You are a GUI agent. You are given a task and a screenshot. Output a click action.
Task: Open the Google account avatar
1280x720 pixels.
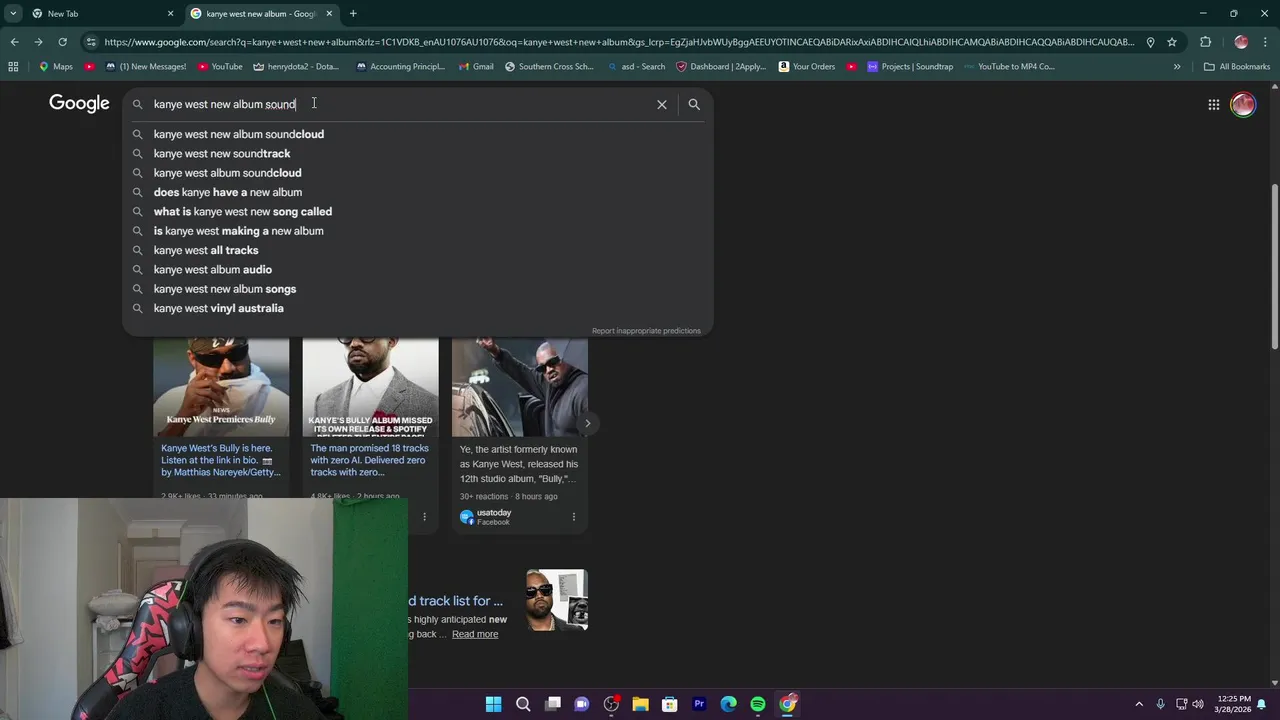click(x=1243, y=104)
